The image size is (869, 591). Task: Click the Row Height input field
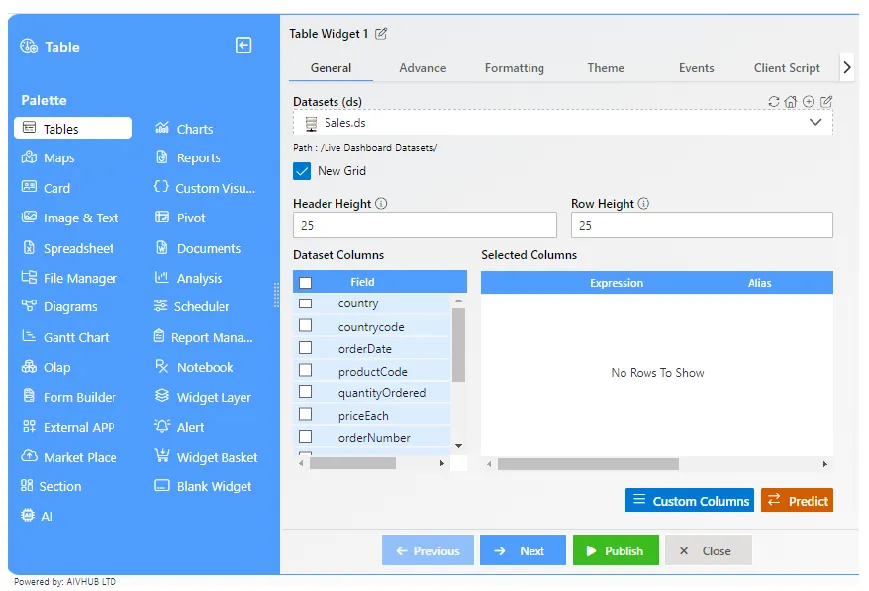702,225
